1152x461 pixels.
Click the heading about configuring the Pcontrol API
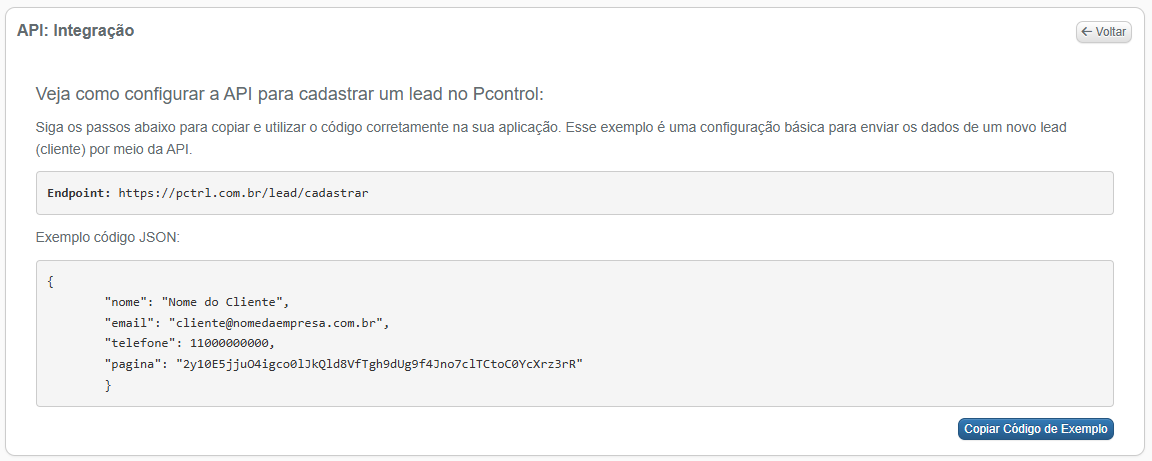coord(289,95)
